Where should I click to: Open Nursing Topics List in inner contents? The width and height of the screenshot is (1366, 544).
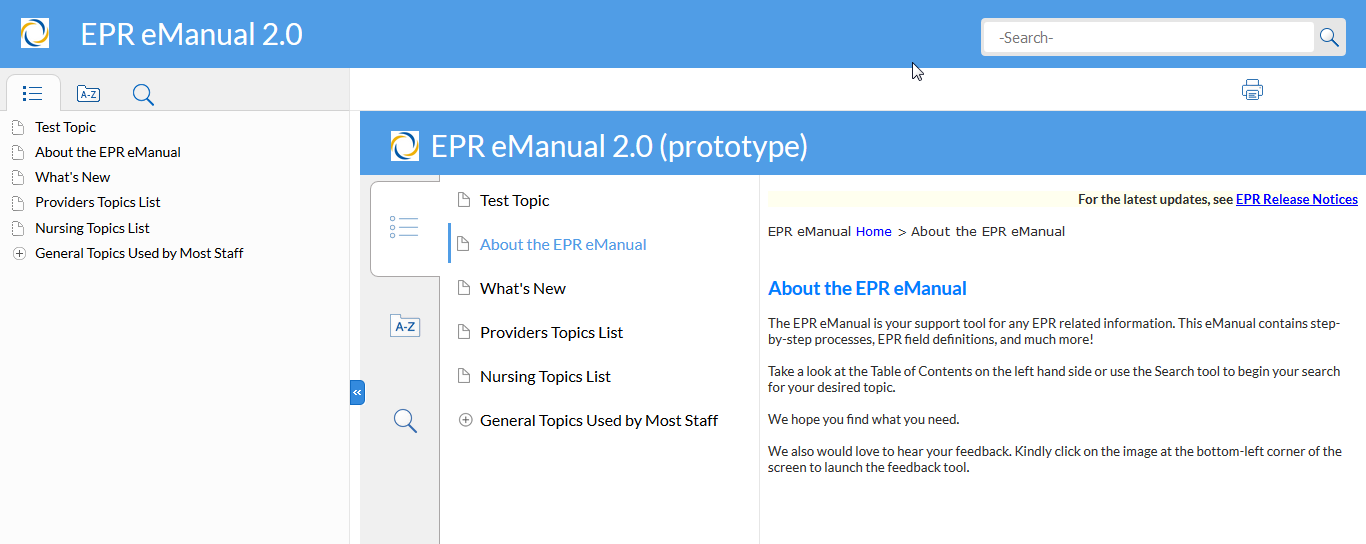[545, 376]
